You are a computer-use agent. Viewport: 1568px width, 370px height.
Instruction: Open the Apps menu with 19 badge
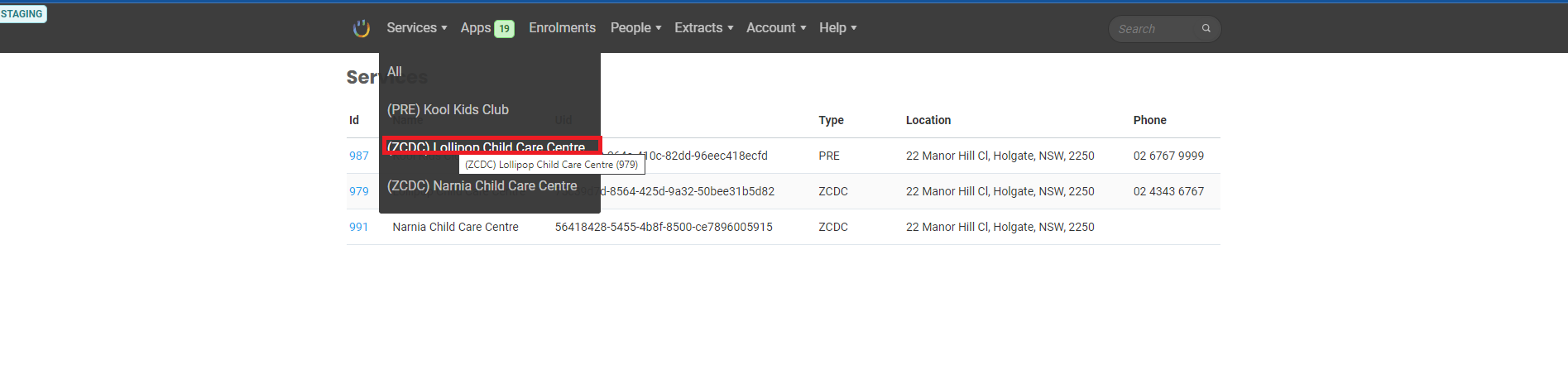click(487, 28)
